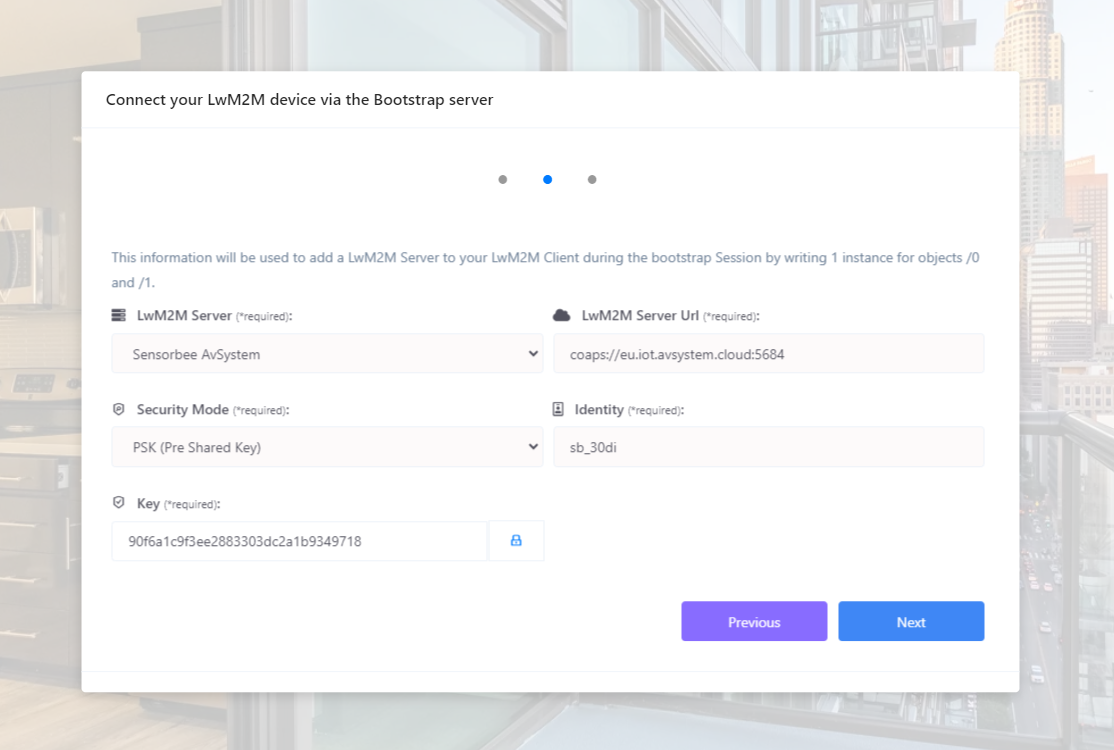1114x750 pixels.
Task: Click chevron arrow on PSK select
Action: coord(533,447)
